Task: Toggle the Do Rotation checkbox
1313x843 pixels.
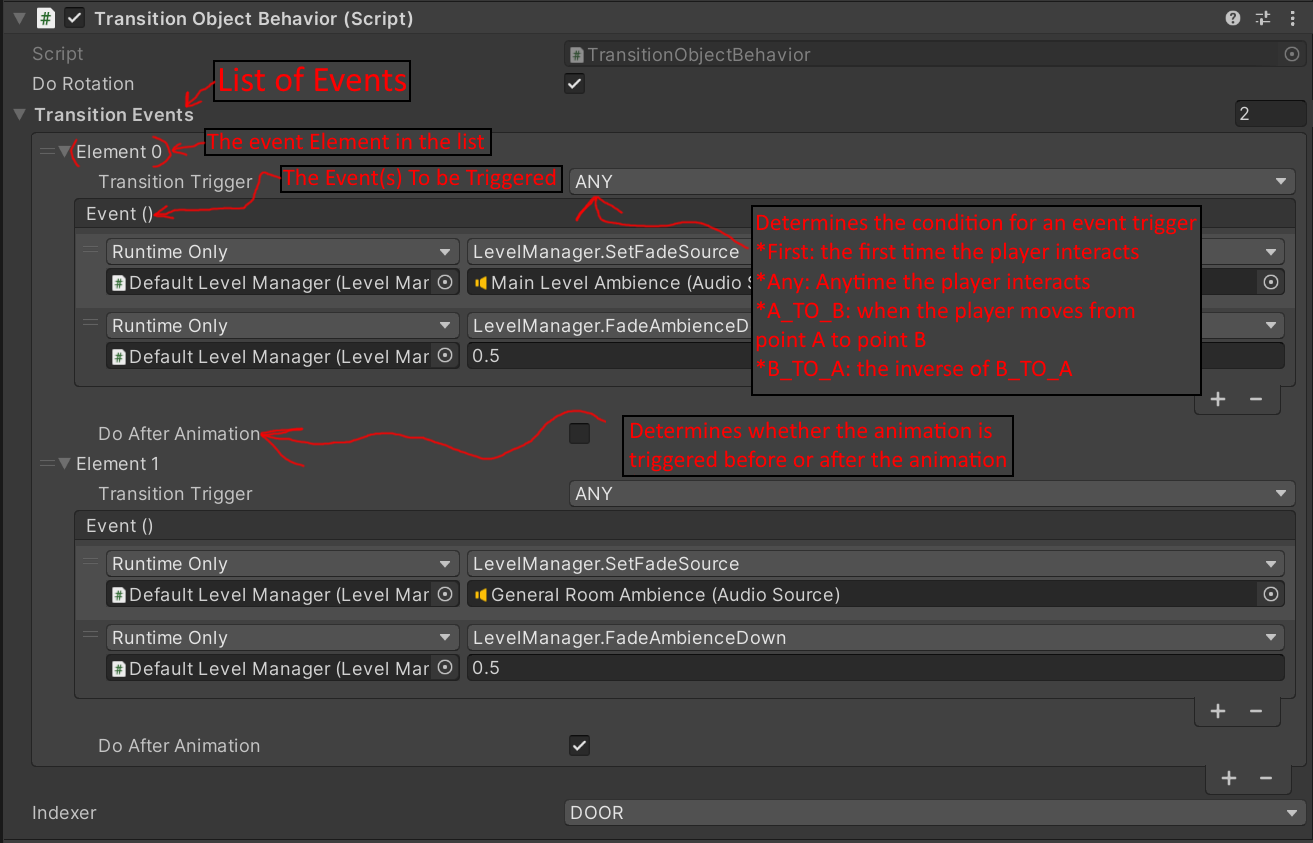Action: [575, 84]
